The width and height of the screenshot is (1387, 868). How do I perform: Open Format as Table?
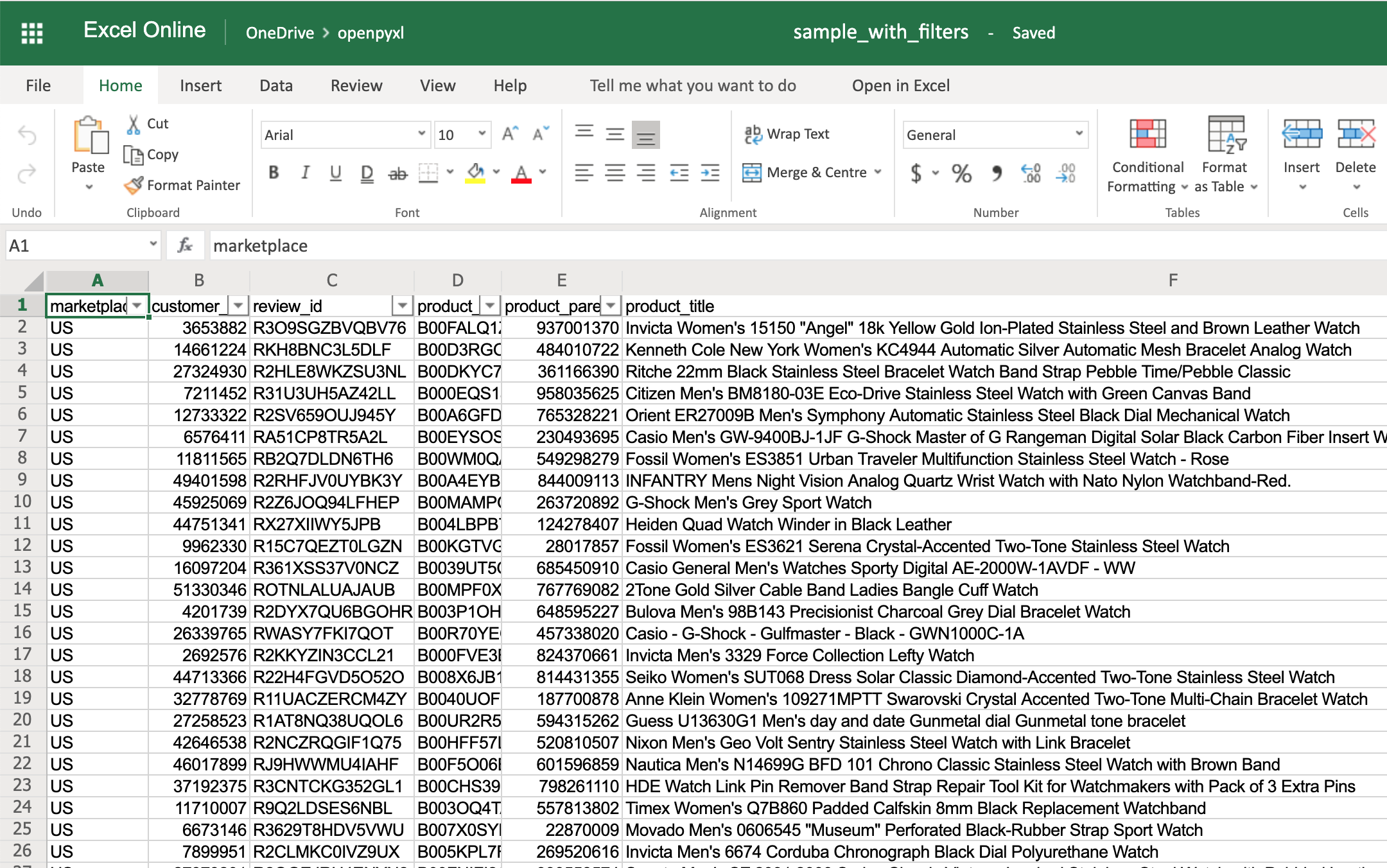pyautogui.click(x=1225, y=155)
